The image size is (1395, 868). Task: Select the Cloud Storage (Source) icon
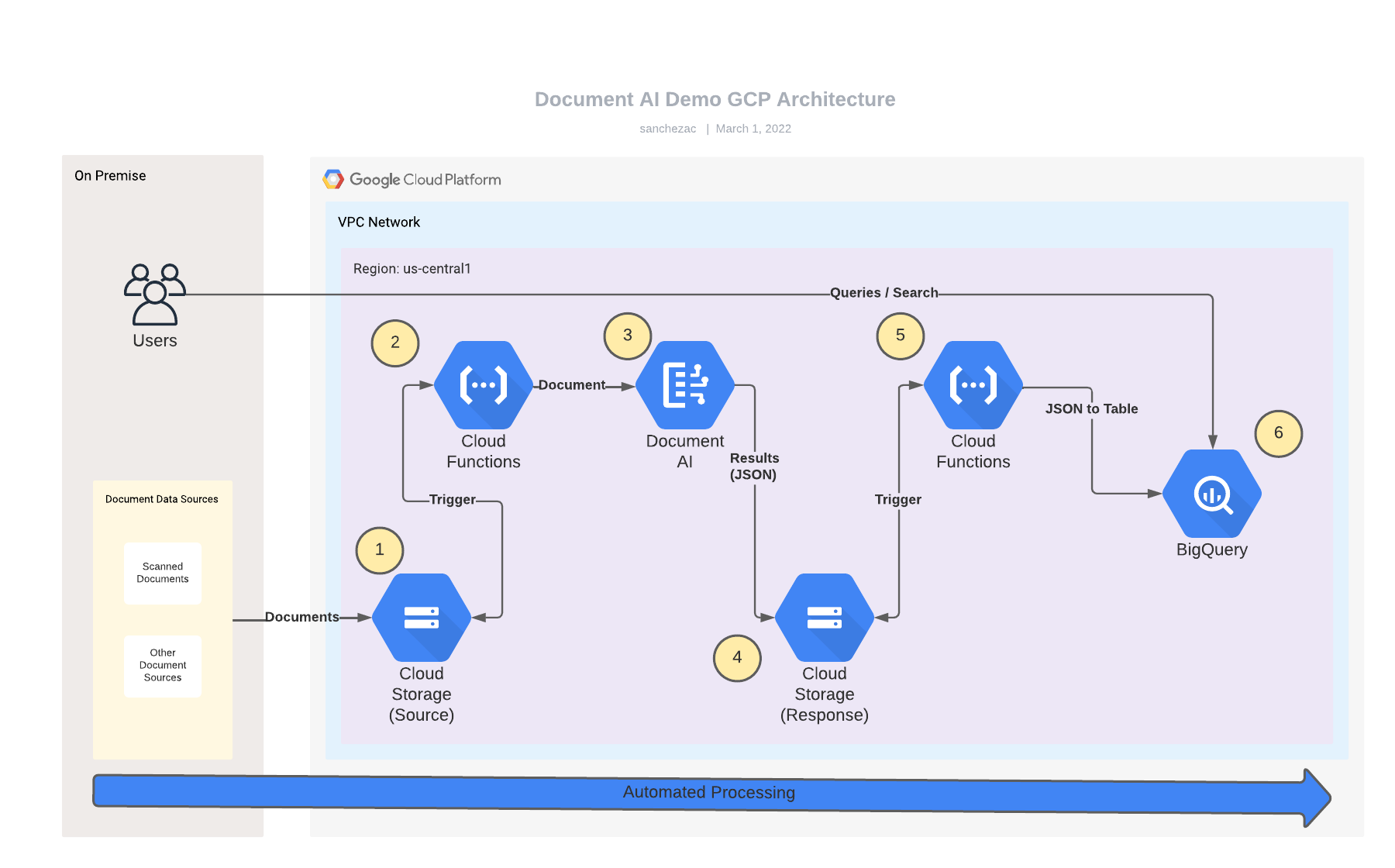point(421,616)
